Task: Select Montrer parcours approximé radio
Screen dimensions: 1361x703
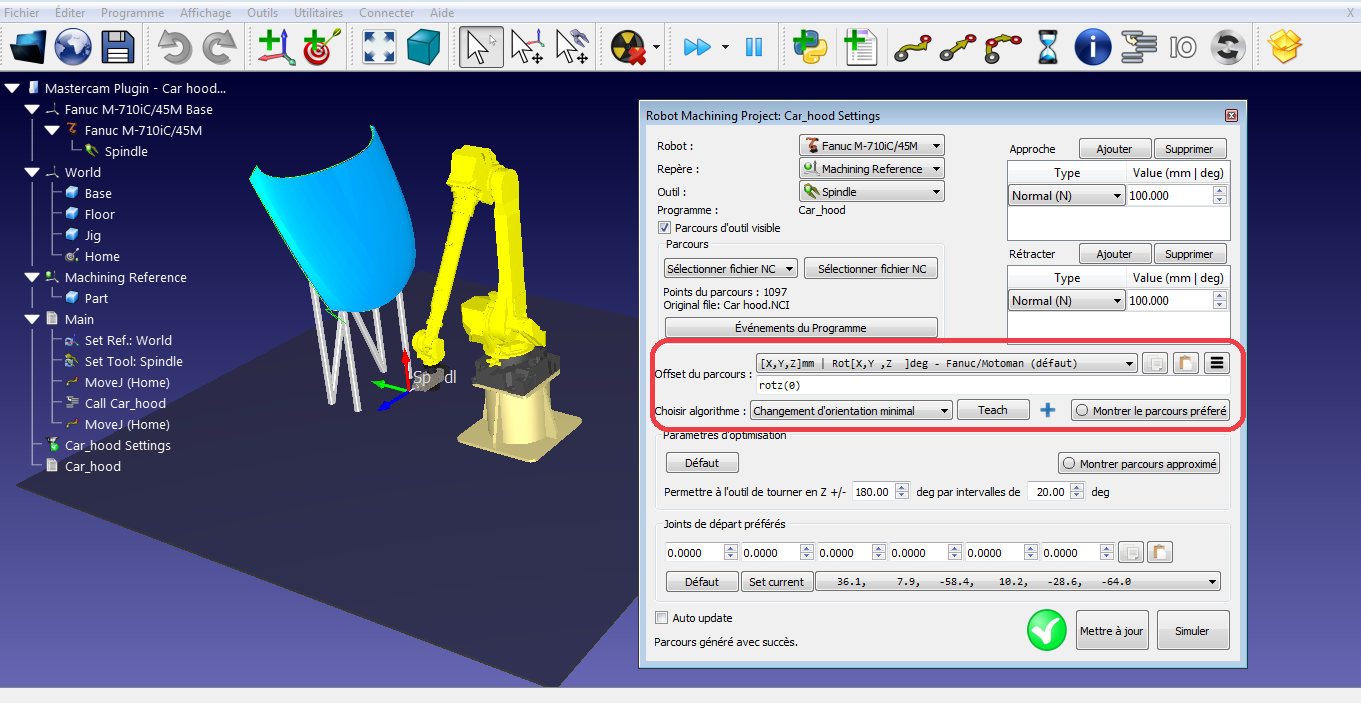Action: (1139, 464)
